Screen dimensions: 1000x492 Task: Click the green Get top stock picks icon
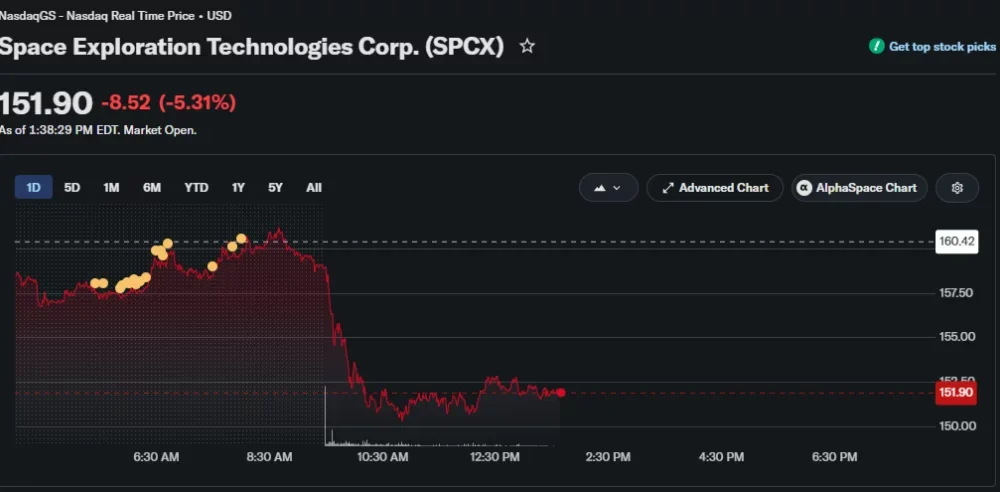876,46
